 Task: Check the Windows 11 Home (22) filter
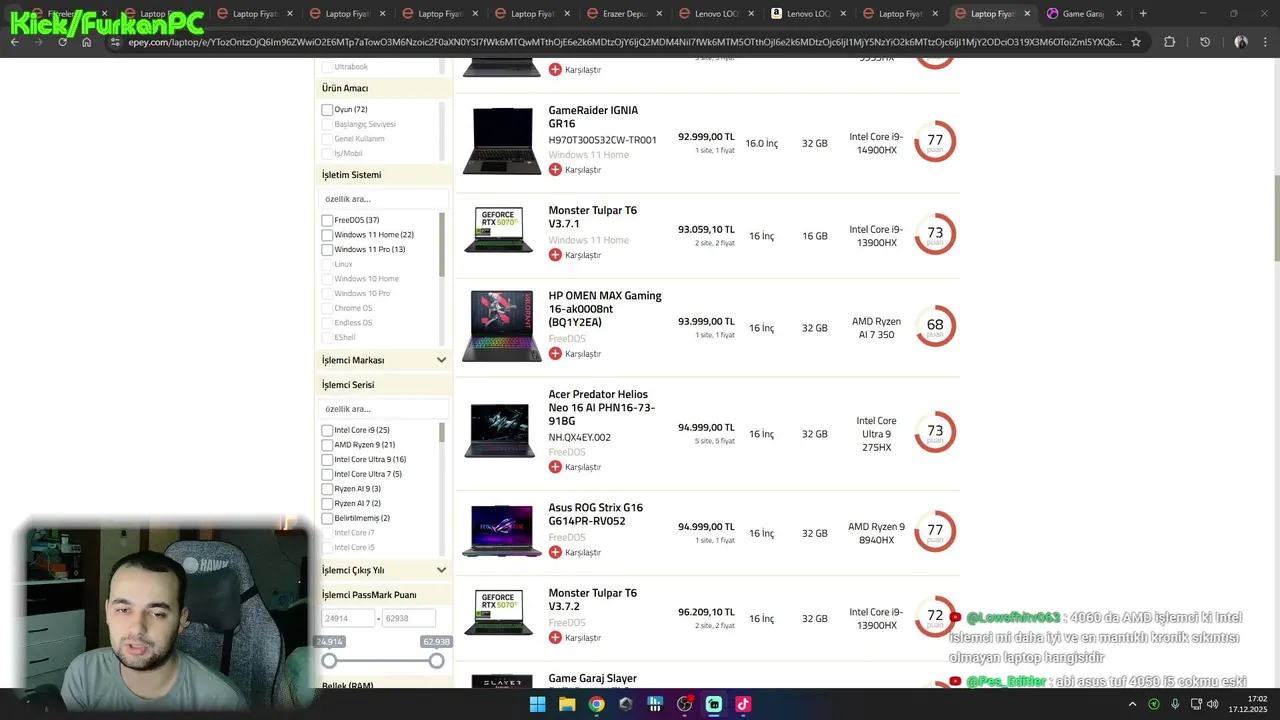tap(327, 235)
